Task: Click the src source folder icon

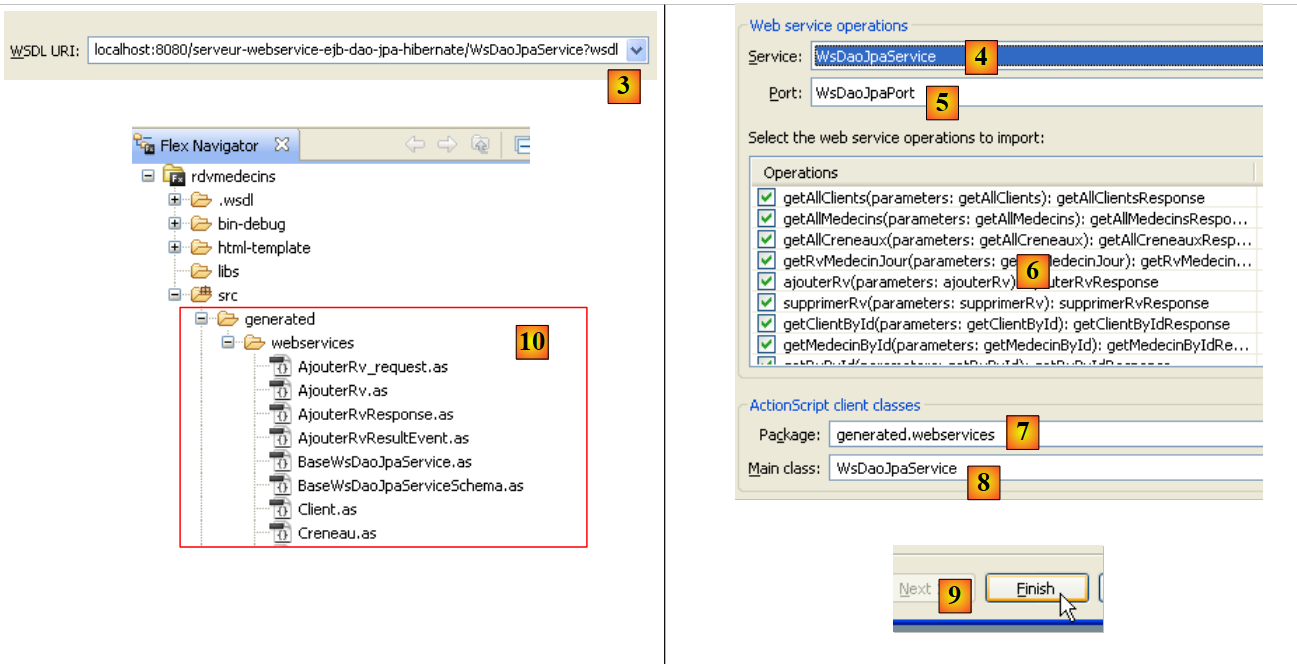Action: 201,295
